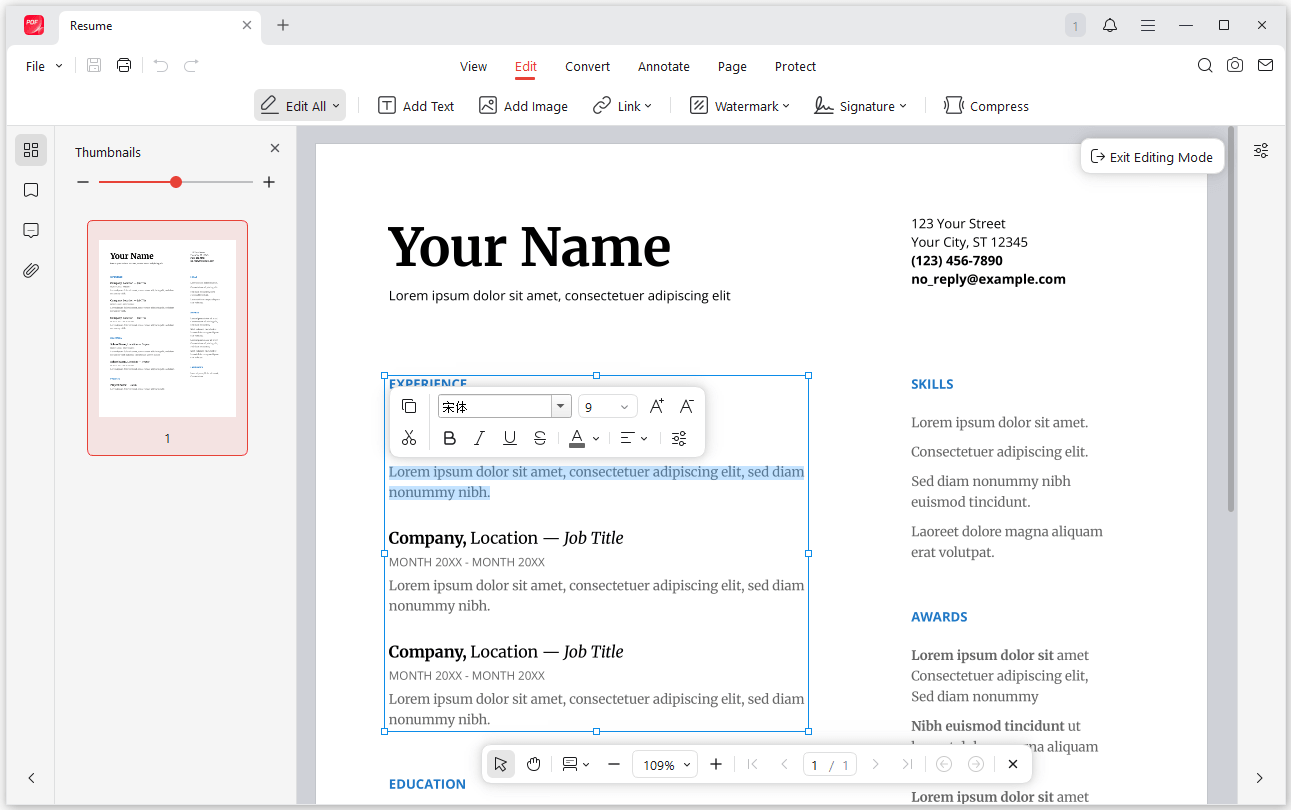Expand the Watermark dropdown
Screen dimensions: 1291x810
click(x=786, y=106)
